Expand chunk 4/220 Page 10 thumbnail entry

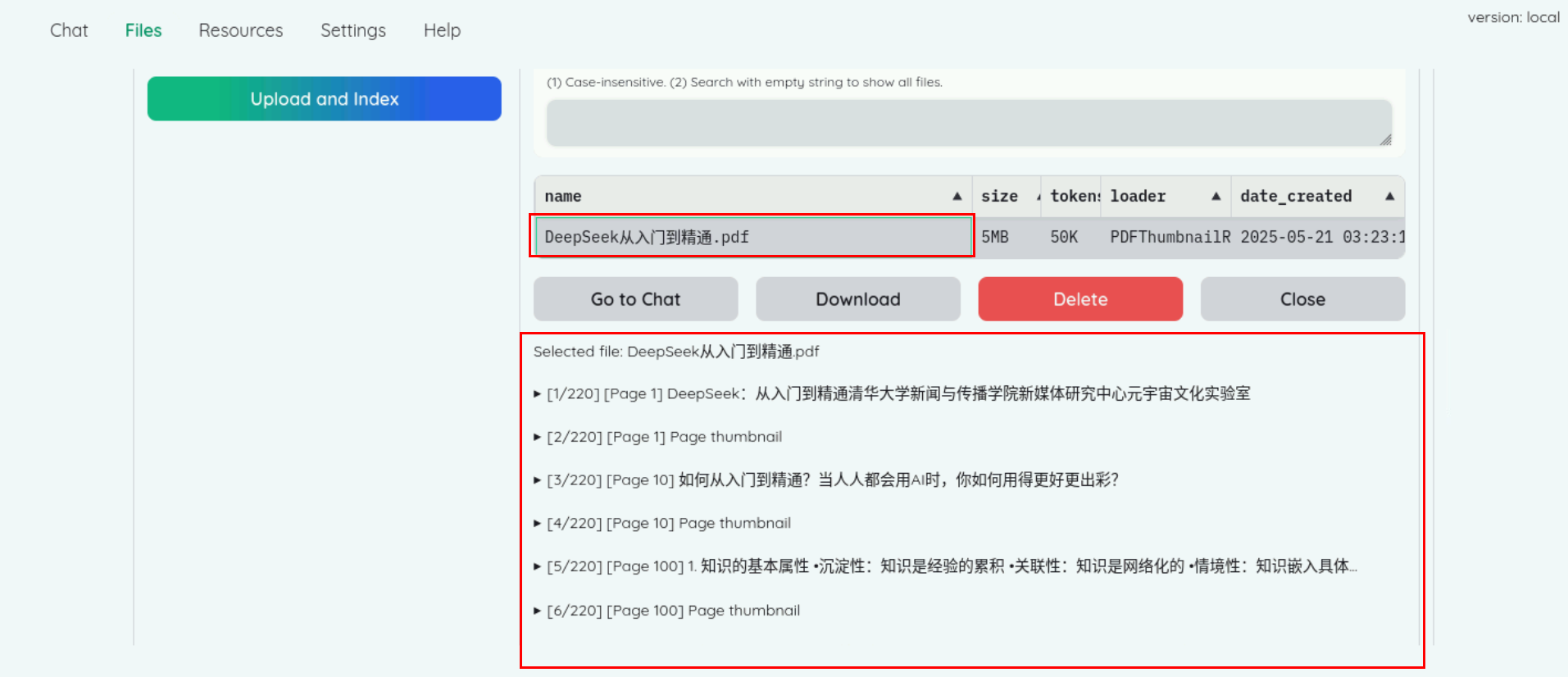click(x=662, y=523)
